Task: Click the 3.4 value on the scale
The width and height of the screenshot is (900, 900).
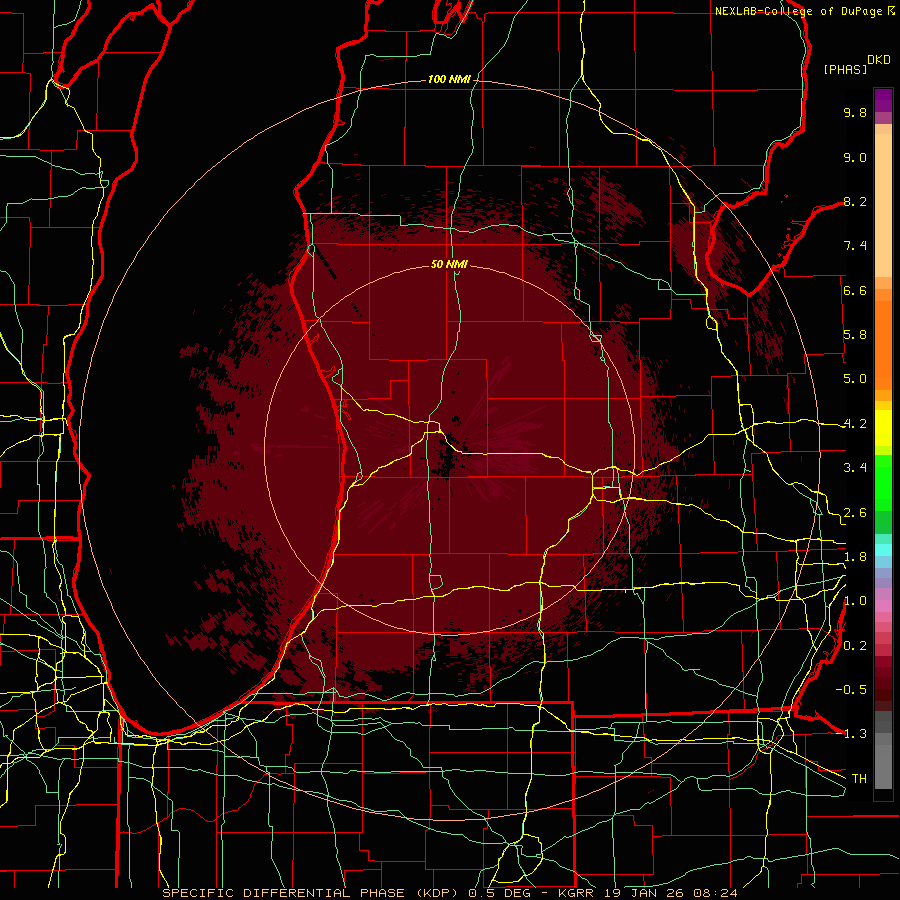Action: 855,468
